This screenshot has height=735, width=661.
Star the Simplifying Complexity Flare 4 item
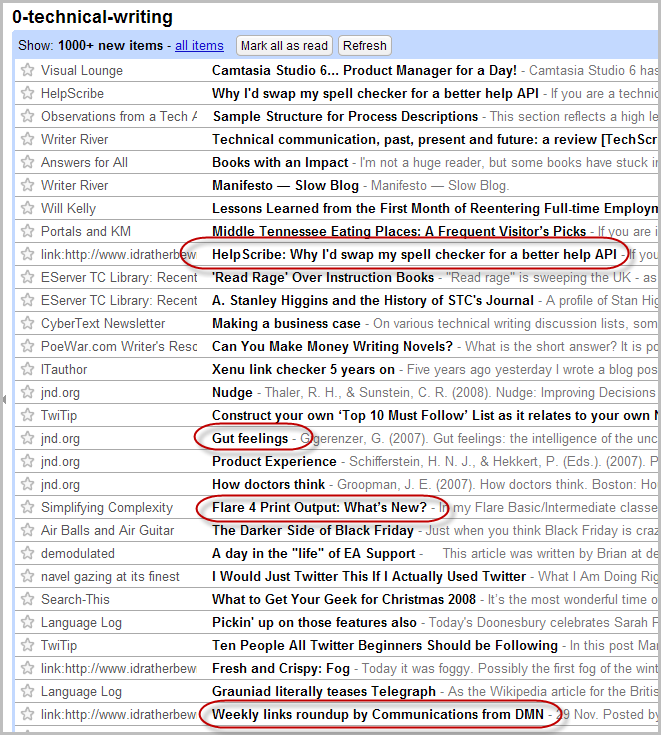point(28,507)
